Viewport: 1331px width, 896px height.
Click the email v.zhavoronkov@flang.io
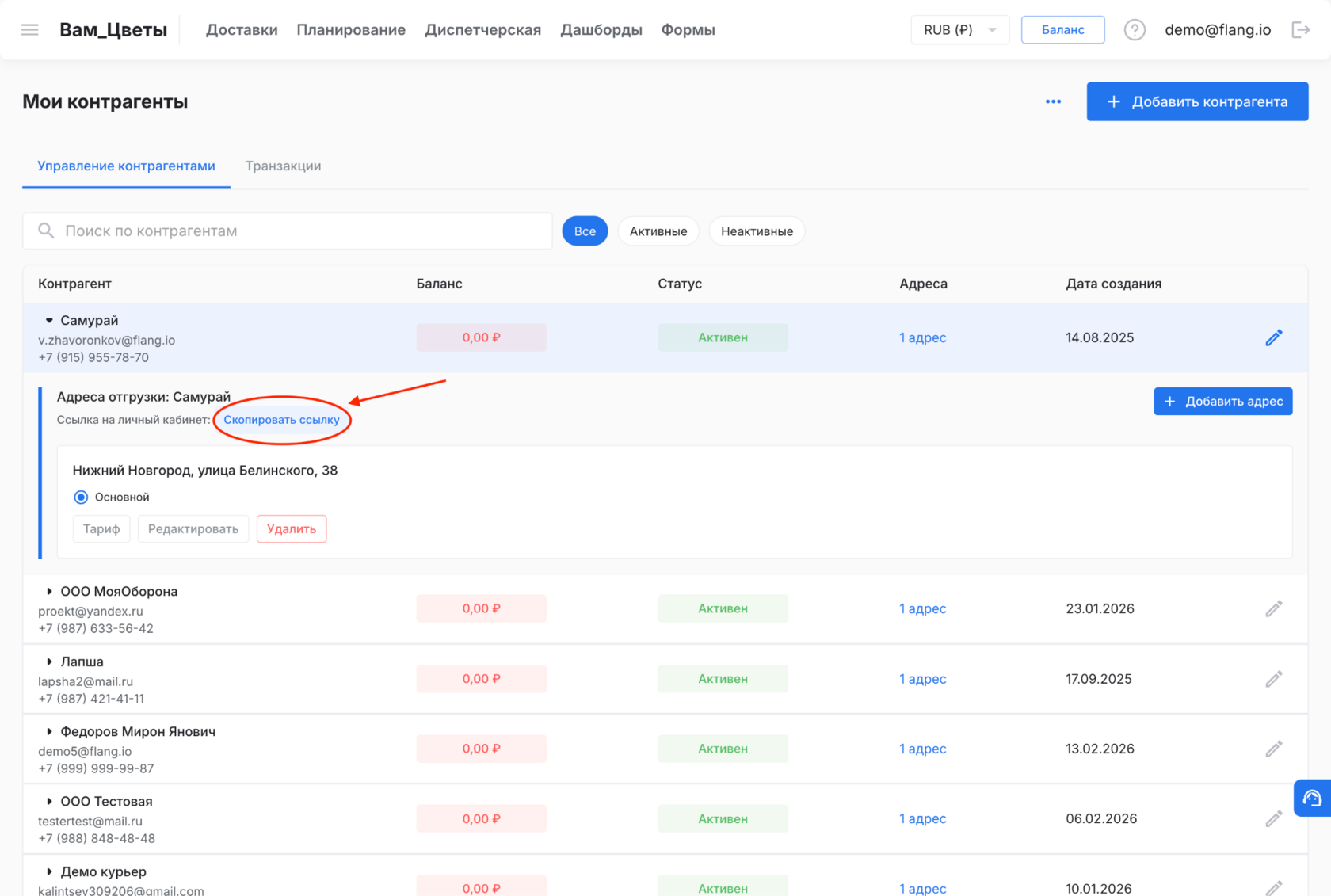coord(107,341)
